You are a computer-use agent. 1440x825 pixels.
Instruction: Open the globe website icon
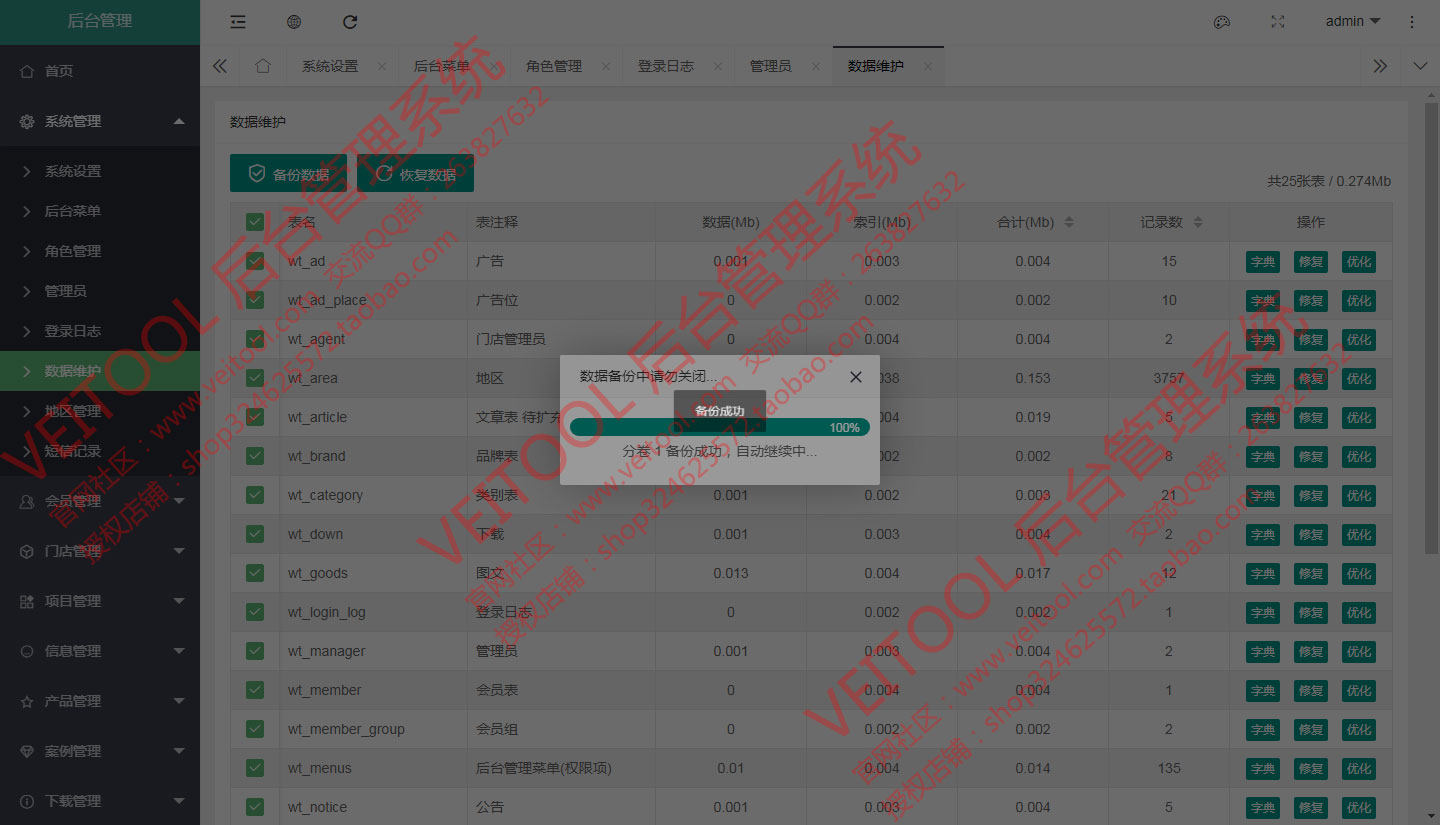pyautogui.click(x=294, y=22)
